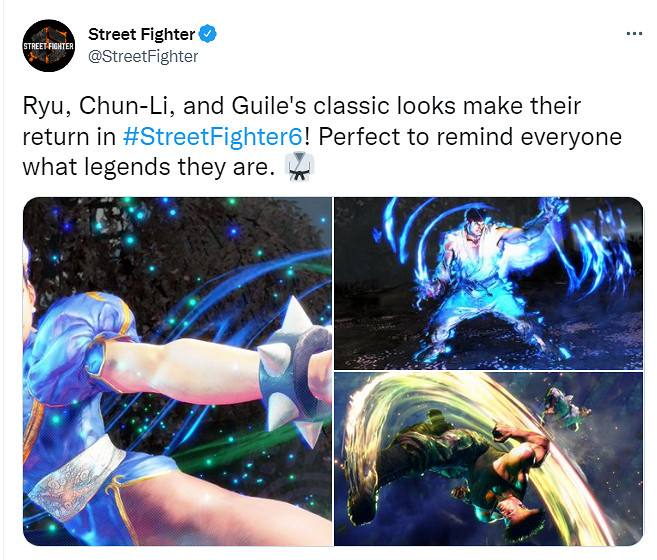The image size is (657, 560).
Task: Click the white sash on Chun-Li's outfit
Action: [x=78, y=478]
